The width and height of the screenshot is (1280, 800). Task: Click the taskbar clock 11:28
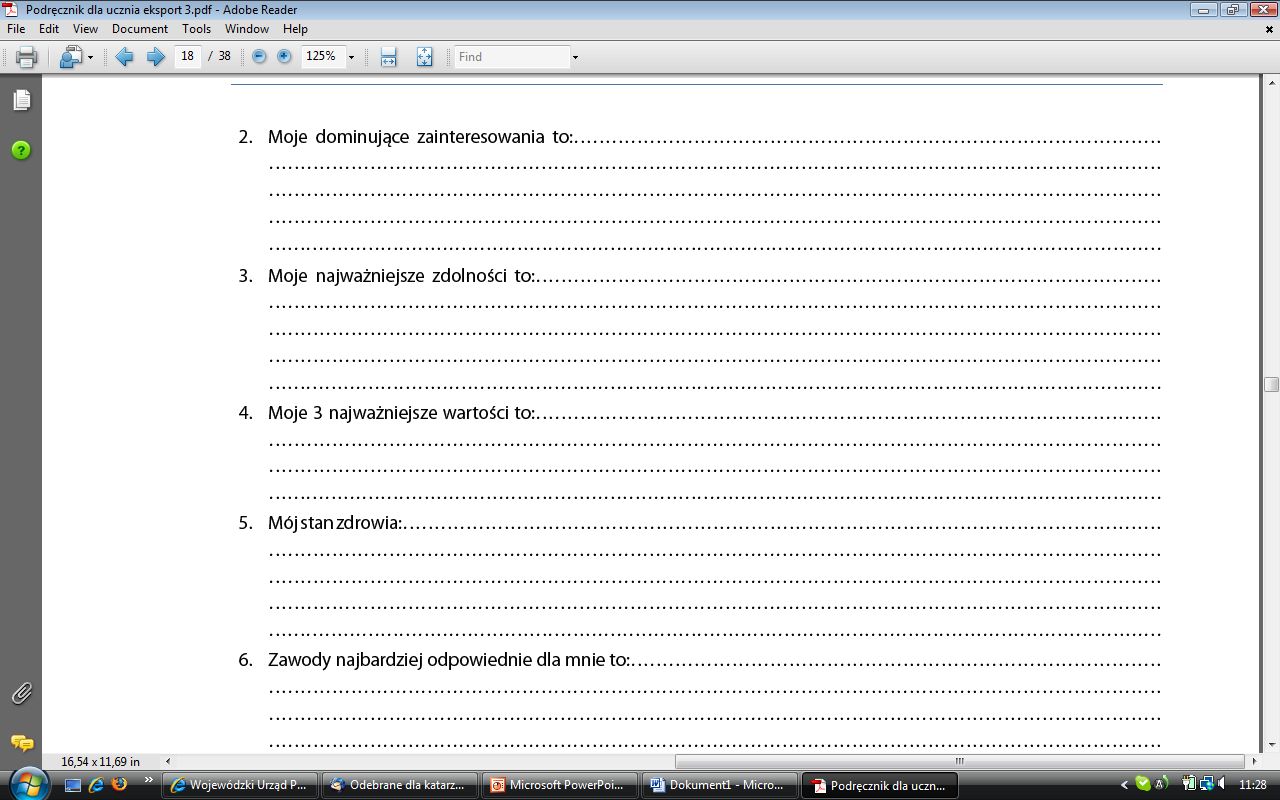[x=1253, y=785]
